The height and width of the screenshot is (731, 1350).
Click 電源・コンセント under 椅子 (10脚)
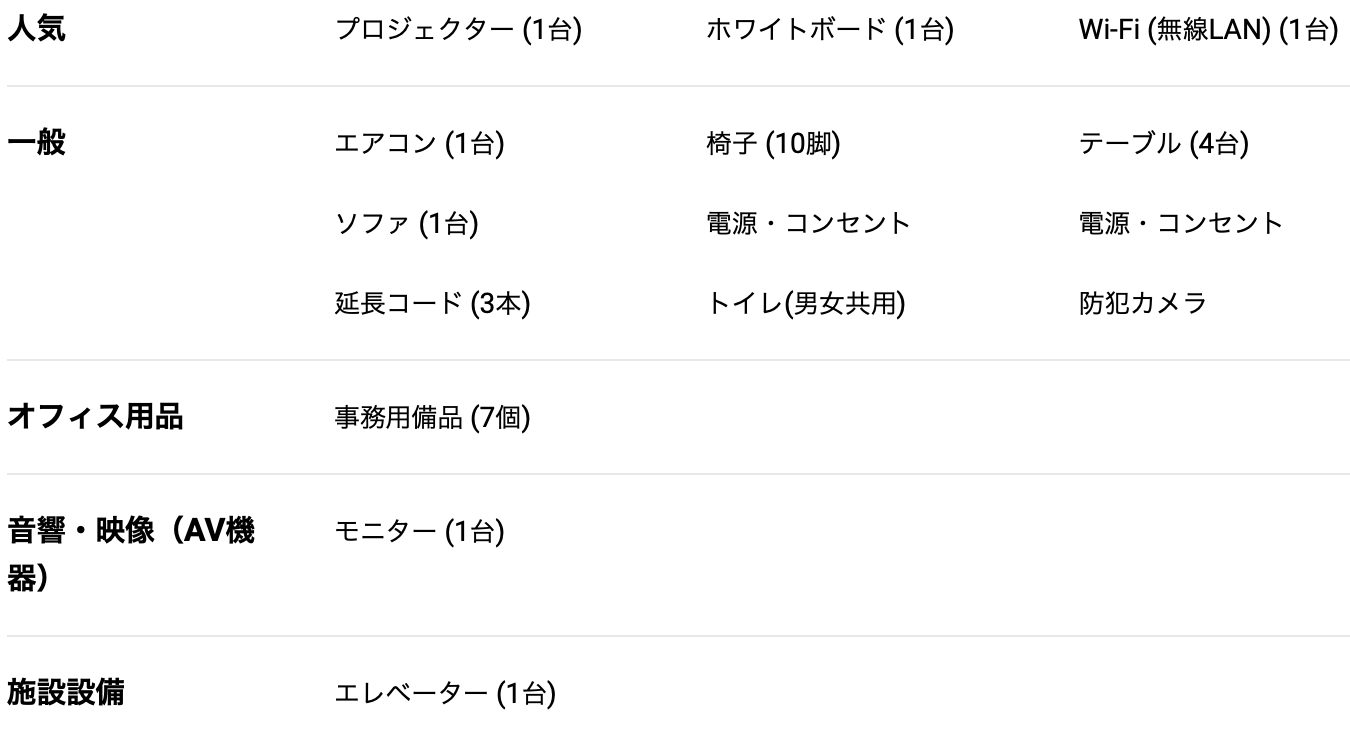click(808, 223)
